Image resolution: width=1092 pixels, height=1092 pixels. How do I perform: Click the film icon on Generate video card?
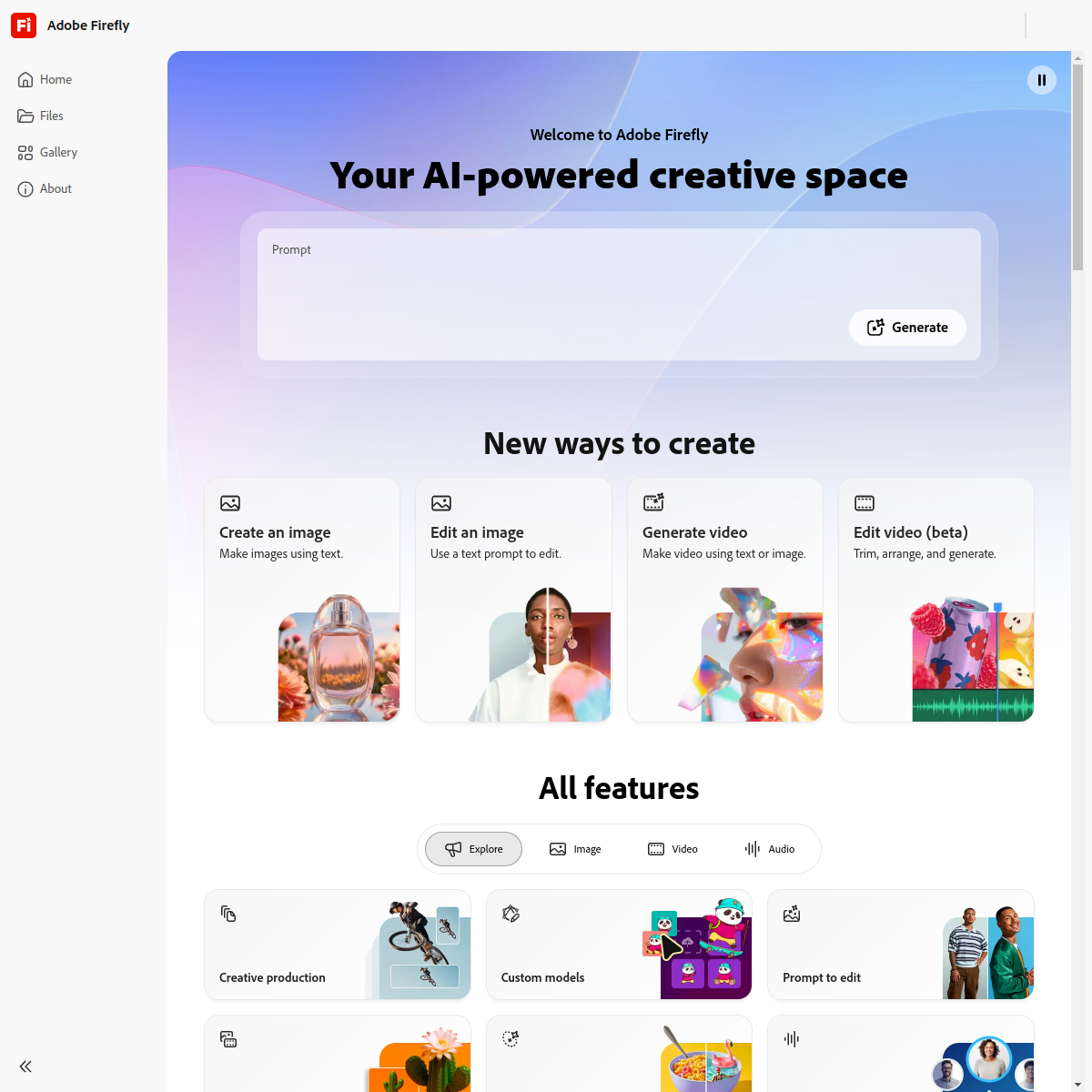coord(653,502)
